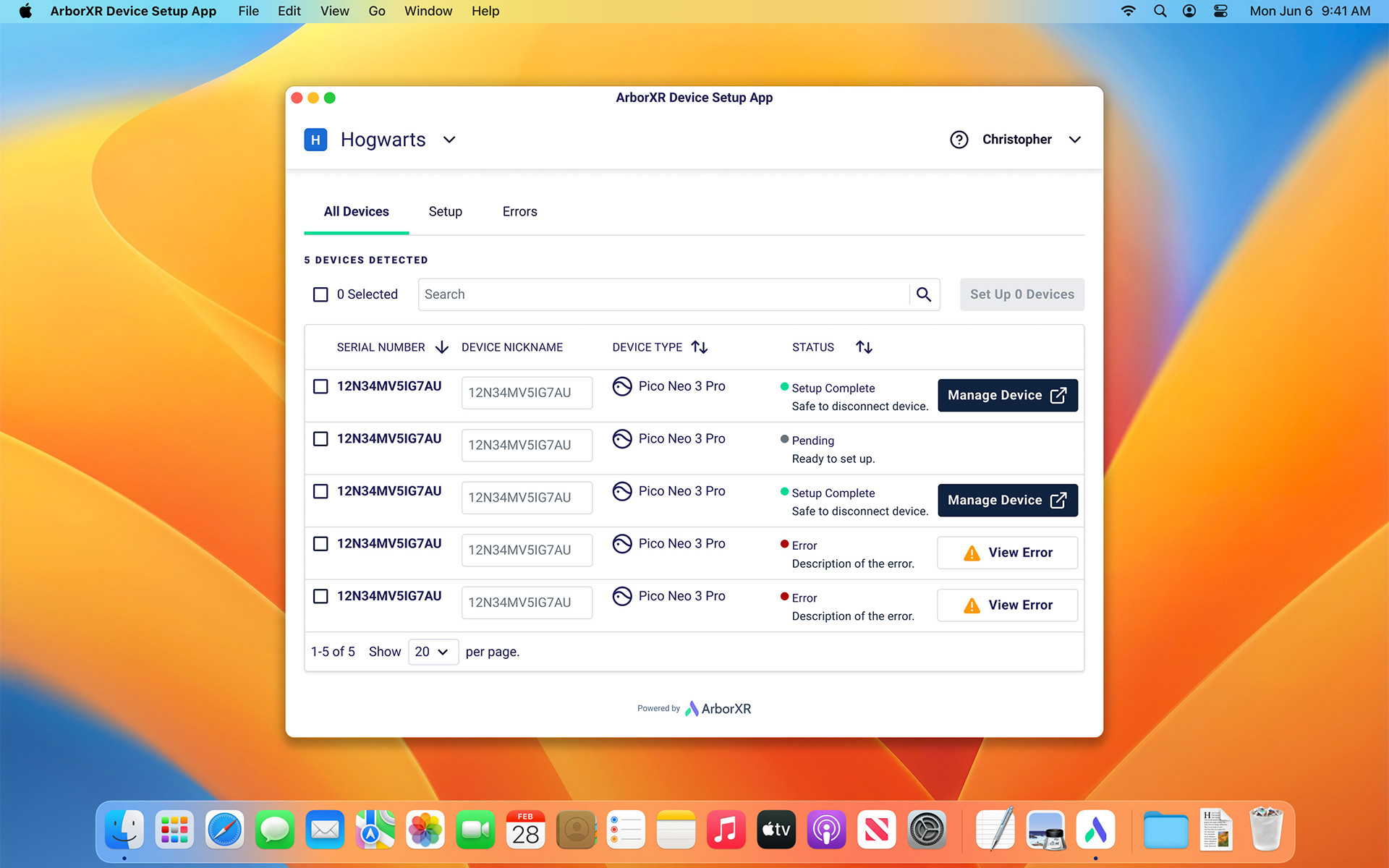Open System Settings from the dock

[927, 830]
